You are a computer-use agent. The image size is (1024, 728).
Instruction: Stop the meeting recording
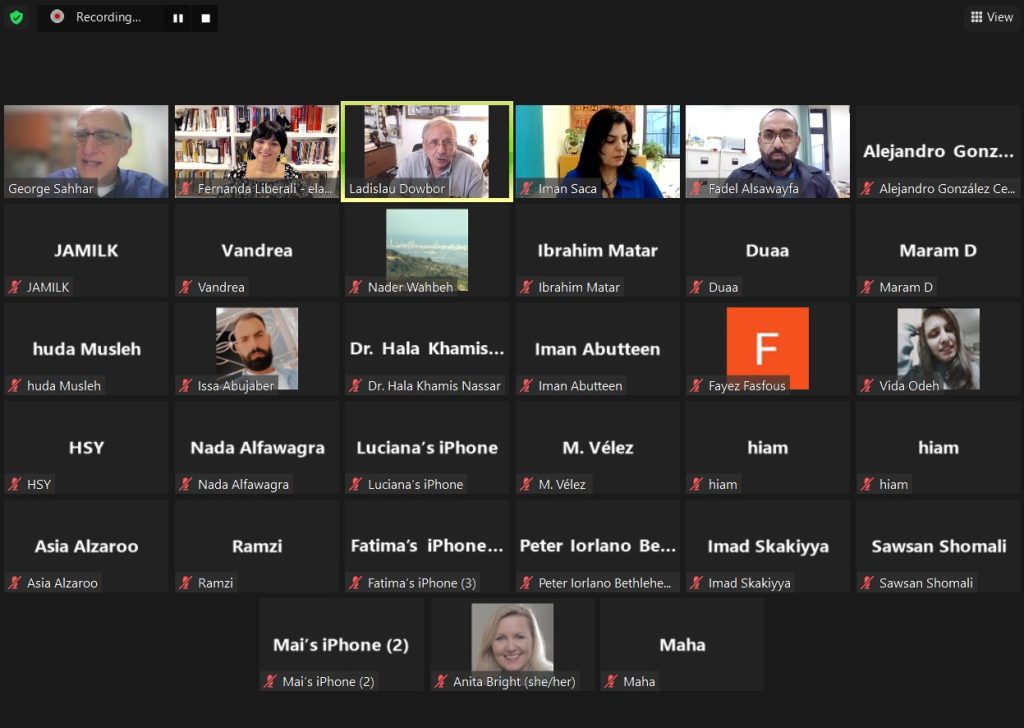[206, 18]
